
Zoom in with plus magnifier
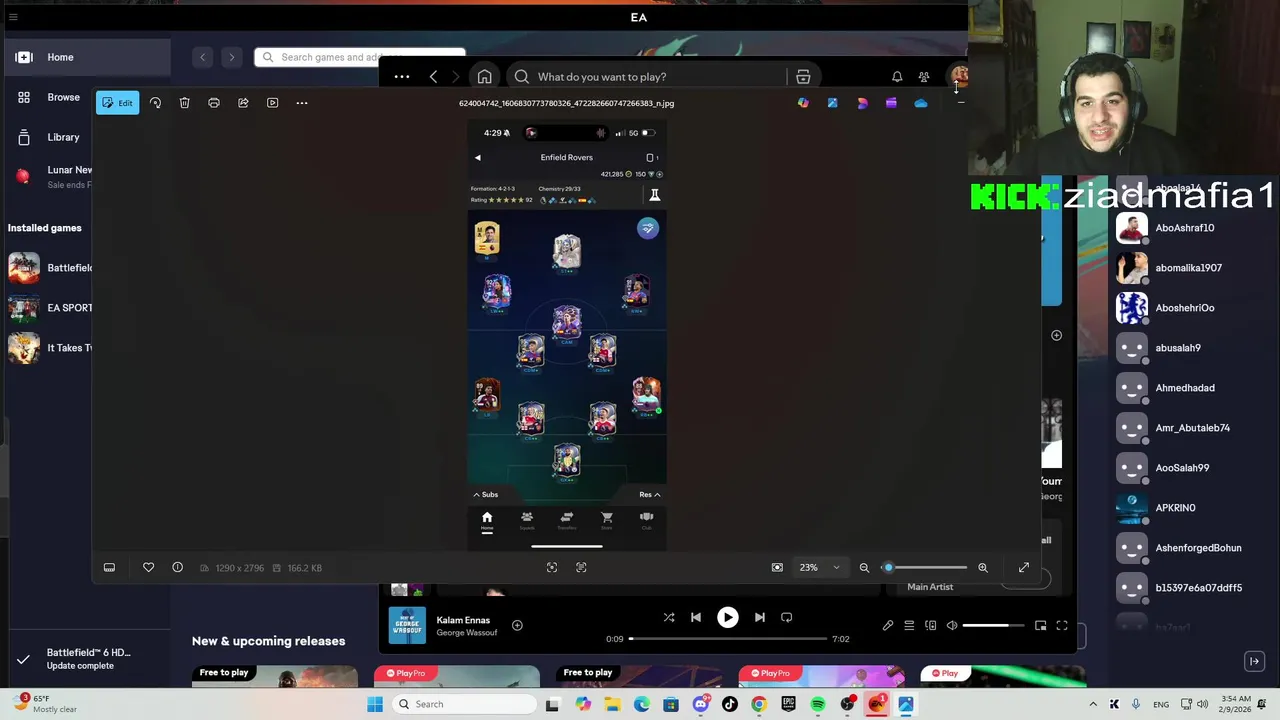[983, 568]
